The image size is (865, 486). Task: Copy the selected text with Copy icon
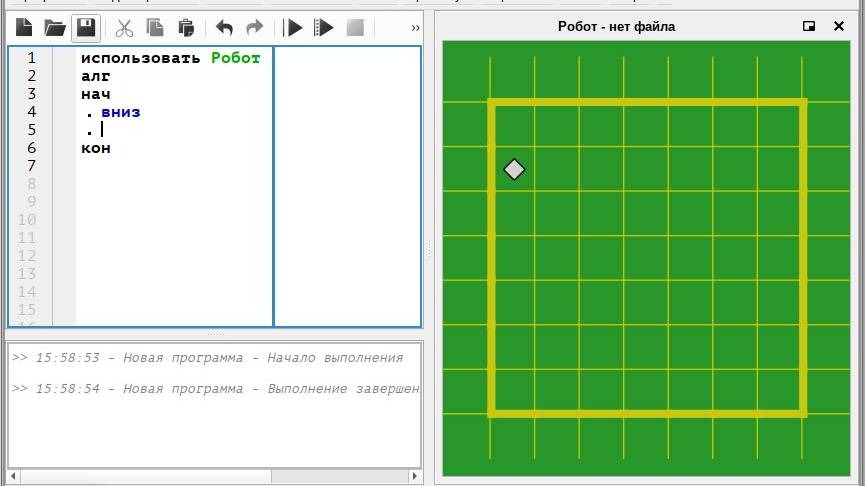[x=155, y=28]
